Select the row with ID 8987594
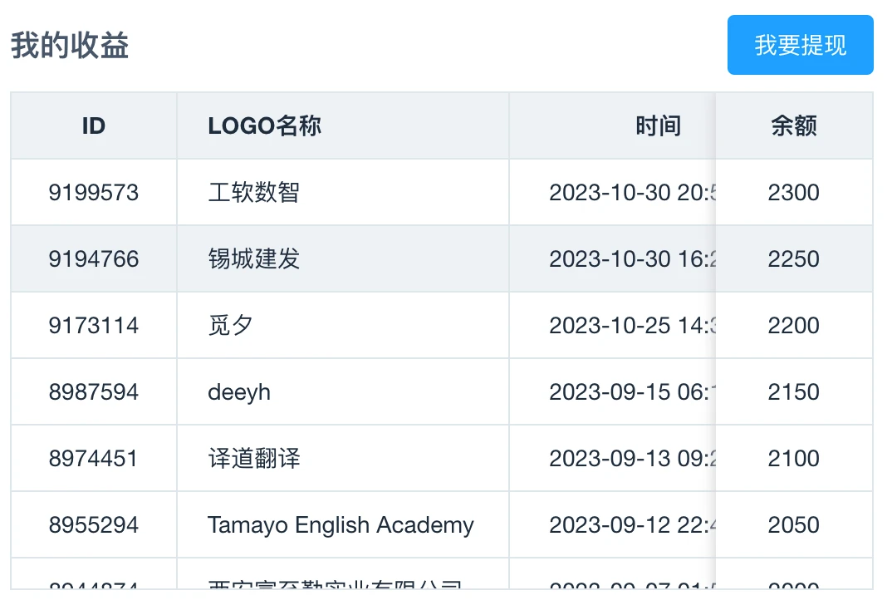The height and width of the screenshot is (615, 892). coord(94,392)
